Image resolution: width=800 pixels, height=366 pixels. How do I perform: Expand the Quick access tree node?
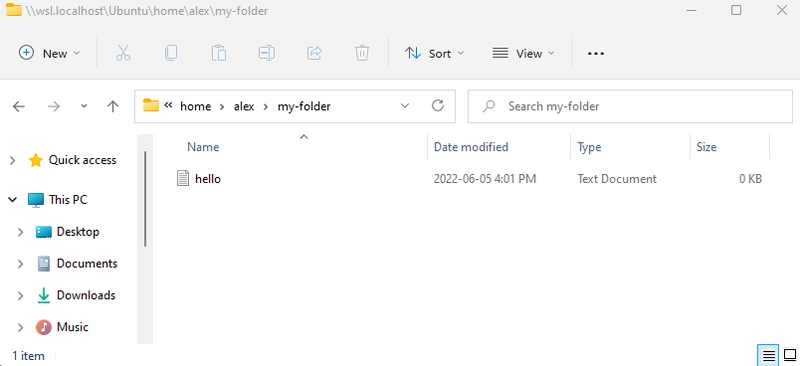pyautogui.click(x=13, y=160)
